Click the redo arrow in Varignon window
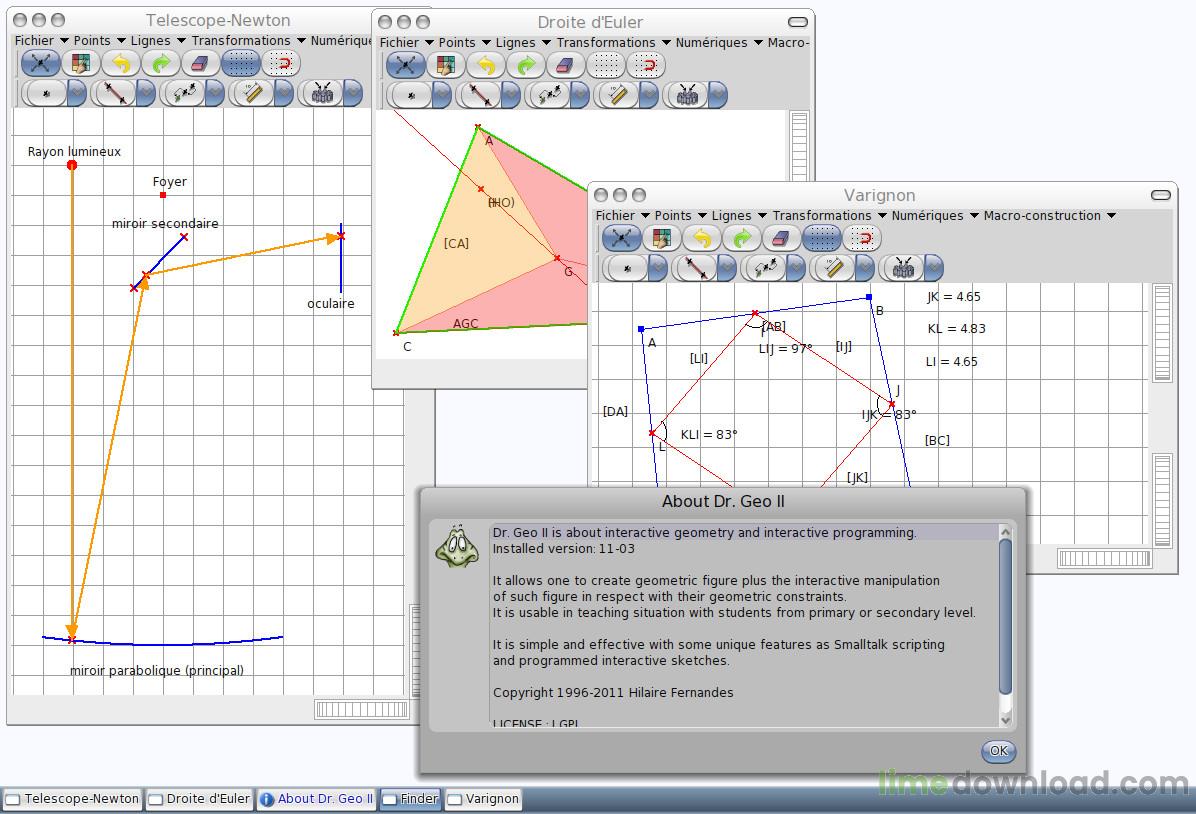The height and width of the screenshot is (814, 1196). [x=741, y=239]
